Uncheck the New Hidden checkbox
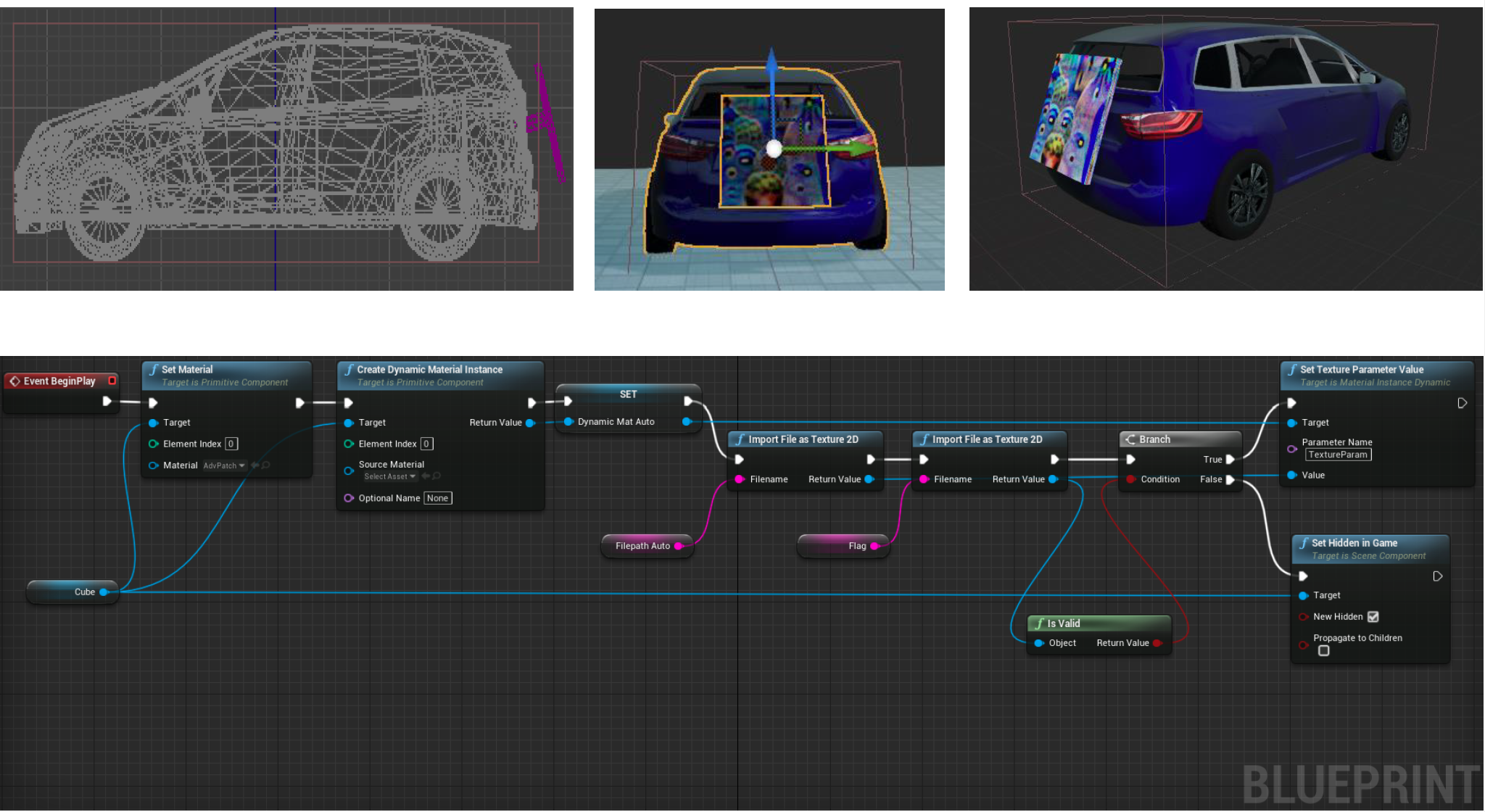The width and height of the screenshot is (1485, 812). [x=1373, y=617]
